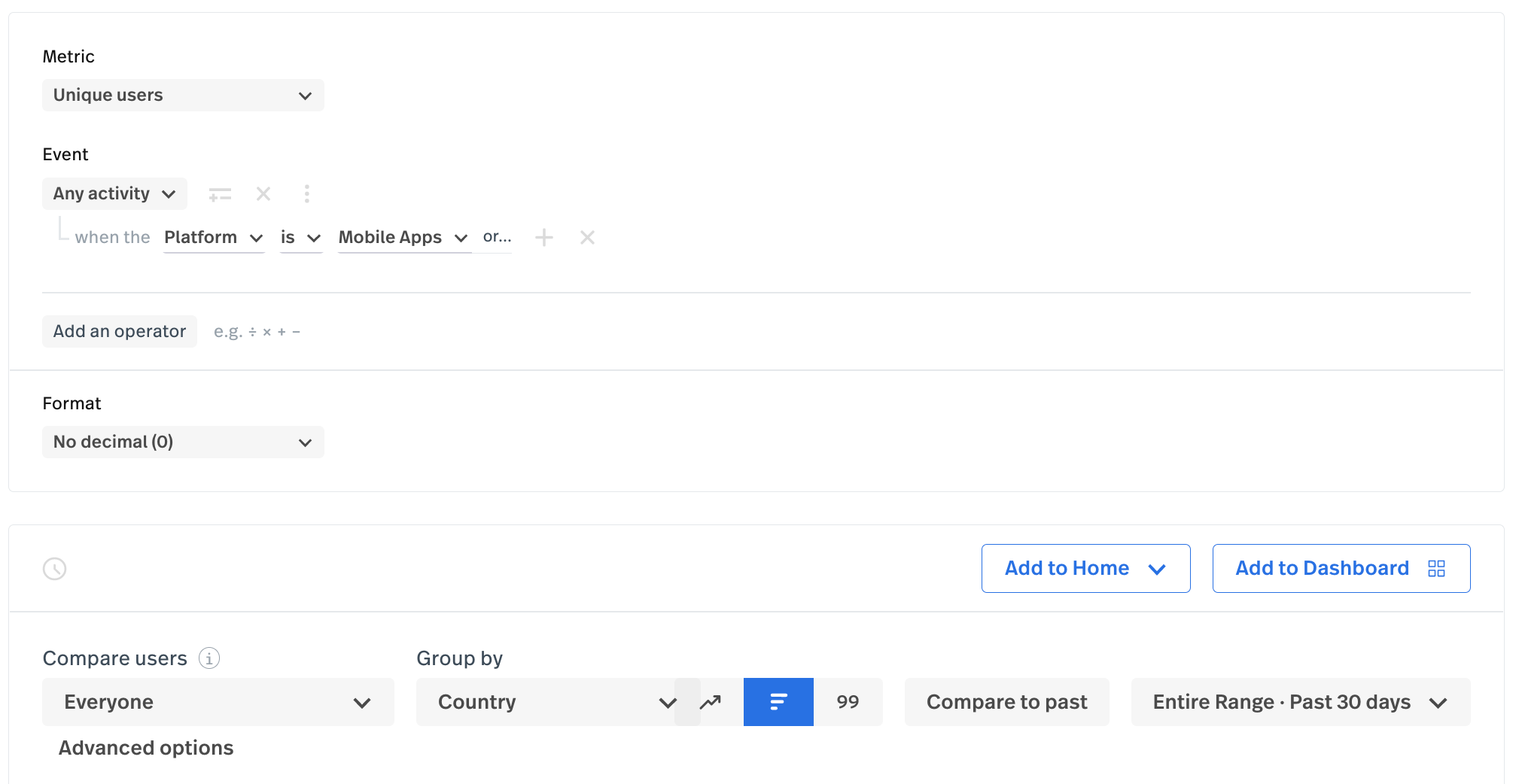Toggle the bar chart view for Group by
1519x784 pixels.
(778, 701)
